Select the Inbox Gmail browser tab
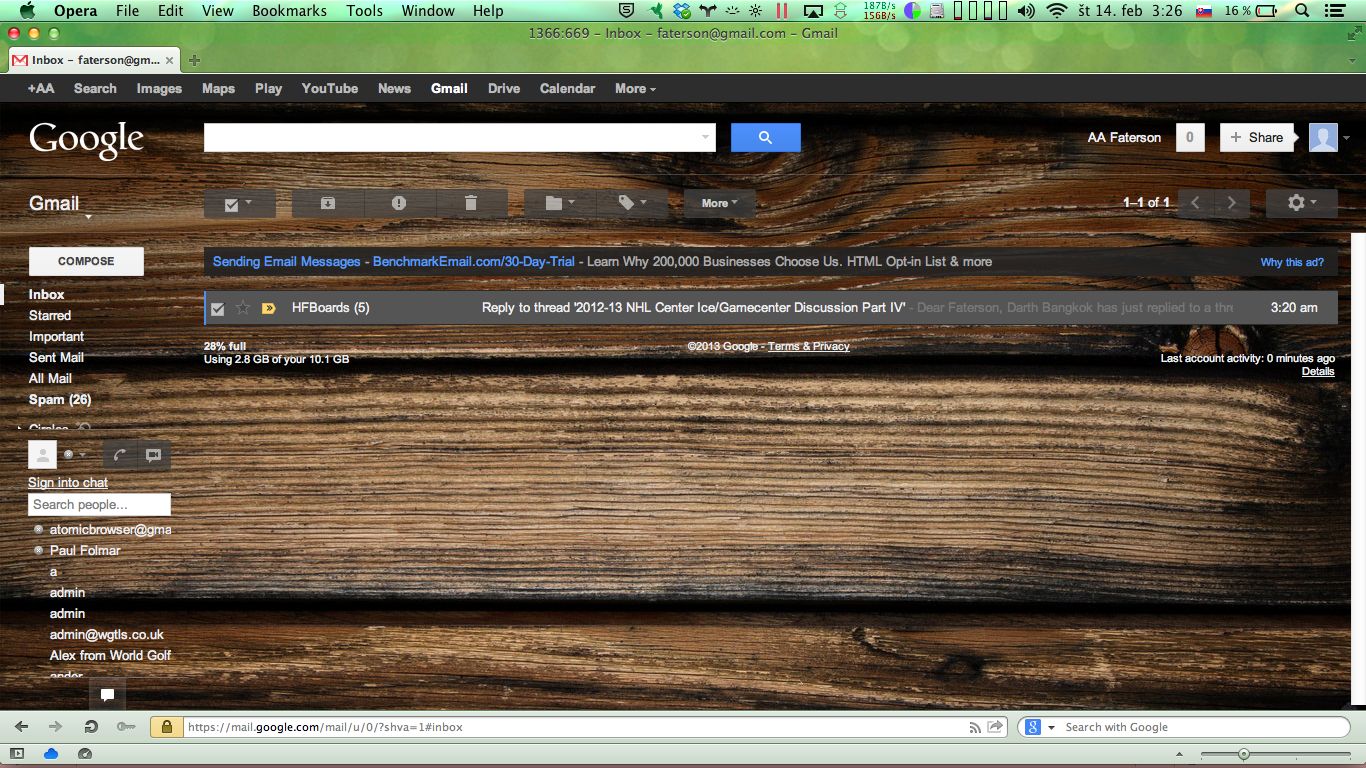This screenshot has height=768, width=1366. coord(95,60)
